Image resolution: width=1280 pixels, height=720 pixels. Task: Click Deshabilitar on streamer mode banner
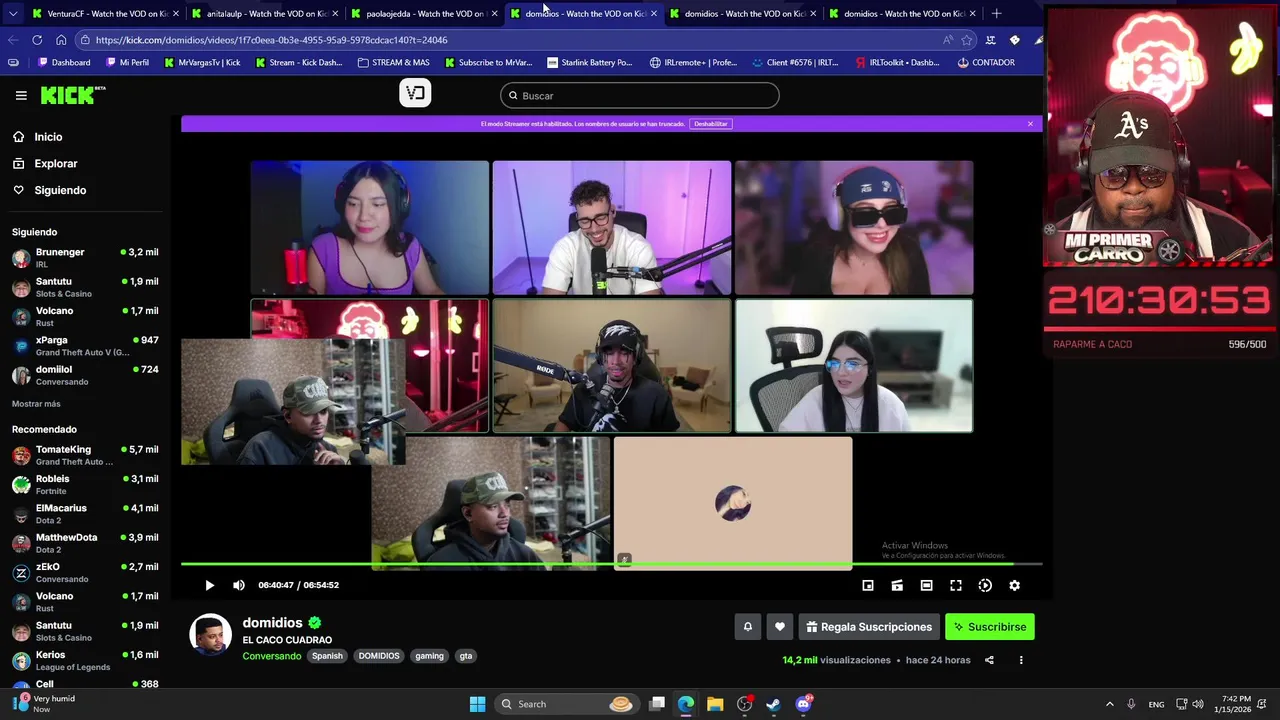[711, 124]
